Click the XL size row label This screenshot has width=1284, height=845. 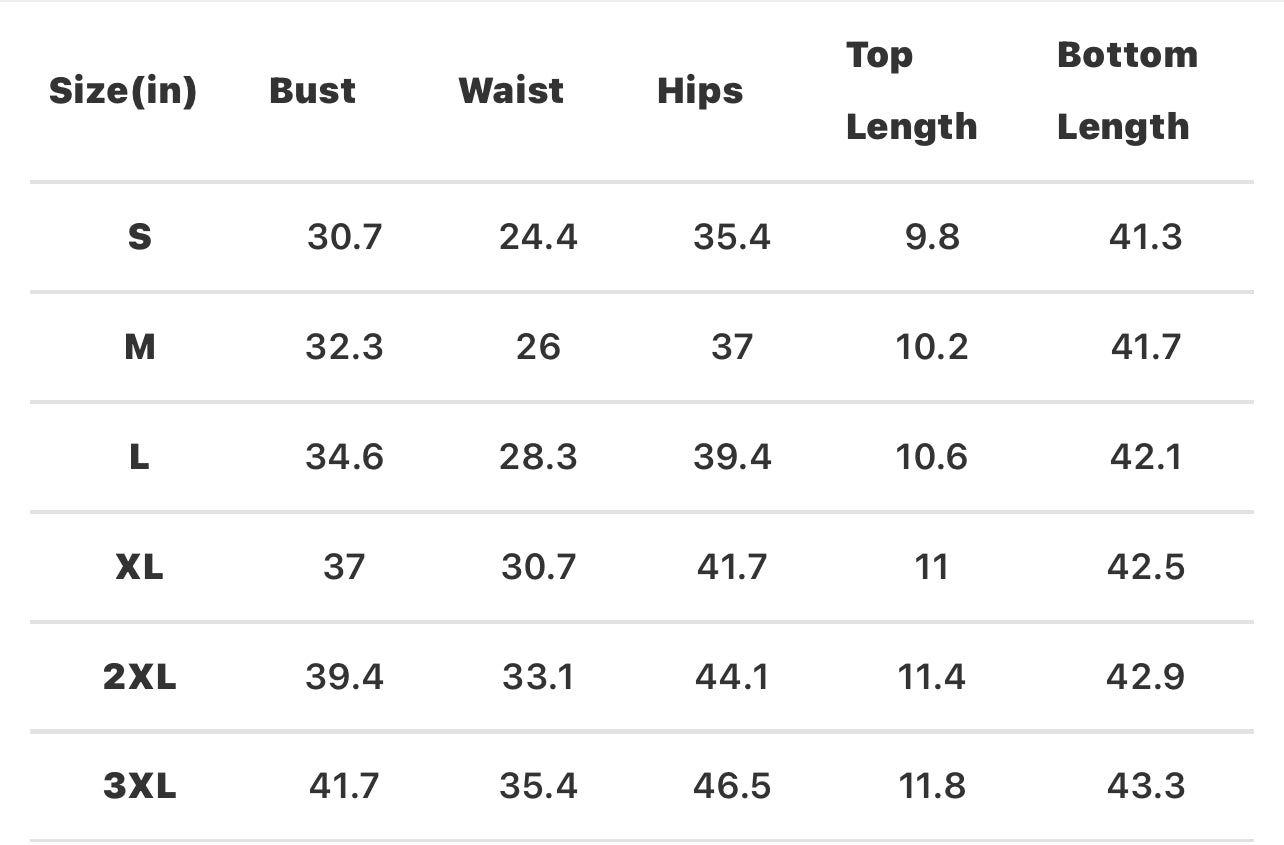coord(140,567)
